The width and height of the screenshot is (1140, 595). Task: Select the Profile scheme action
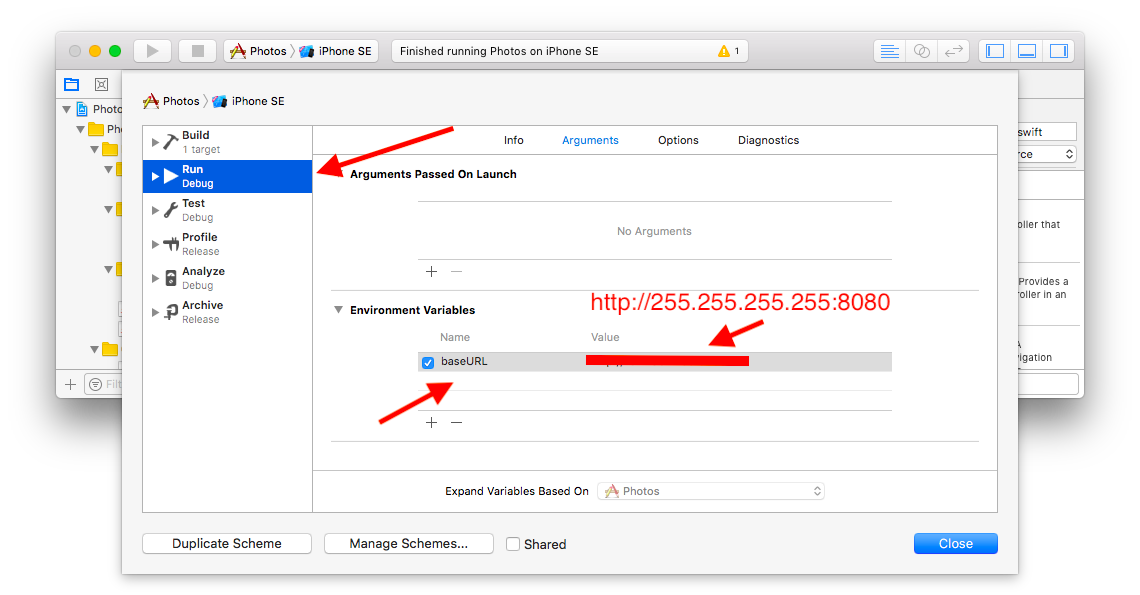[x=228, y=244]
